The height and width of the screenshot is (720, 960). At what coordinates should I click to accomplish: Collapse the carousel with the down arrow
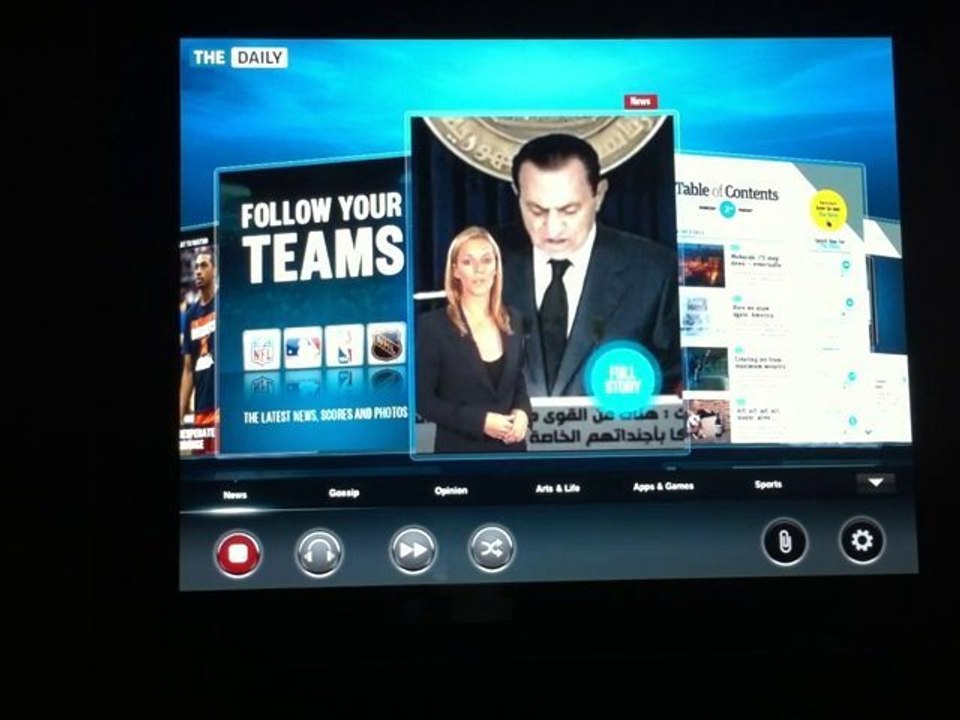click(x=876, y=483)
